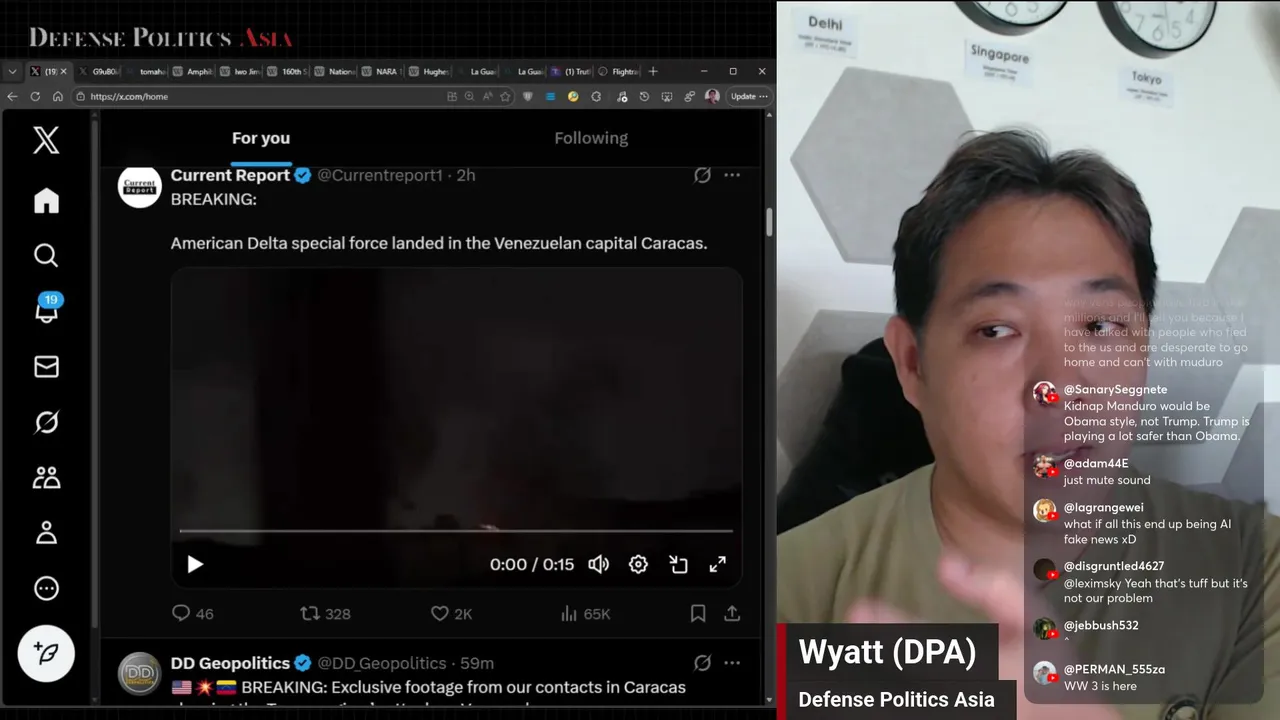Click @lagrangewei chat message

click(x=1147, y=532)
